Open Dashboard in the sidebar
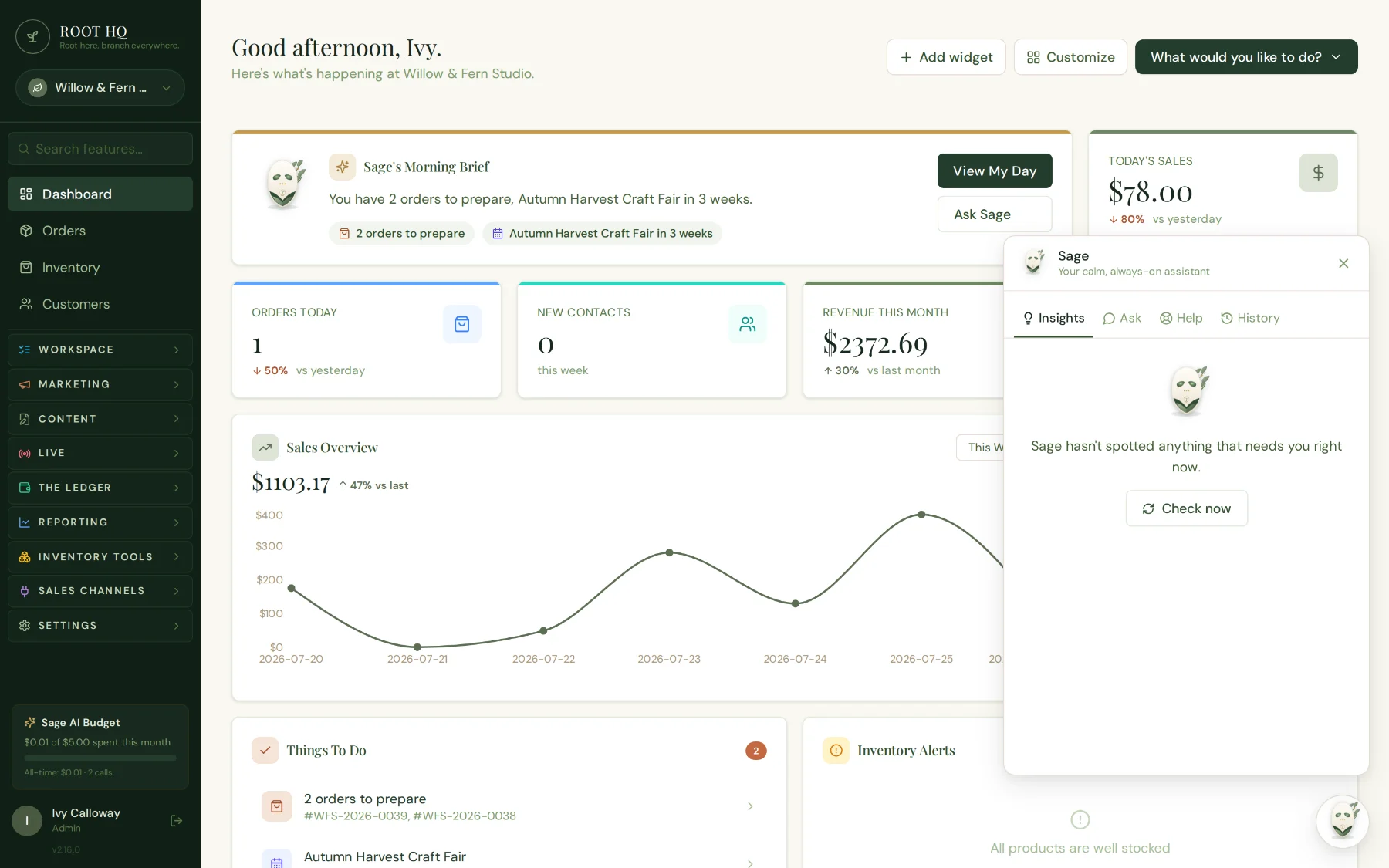The height and width of the screenshot is (868, 1389). click(x=100, y=194)
